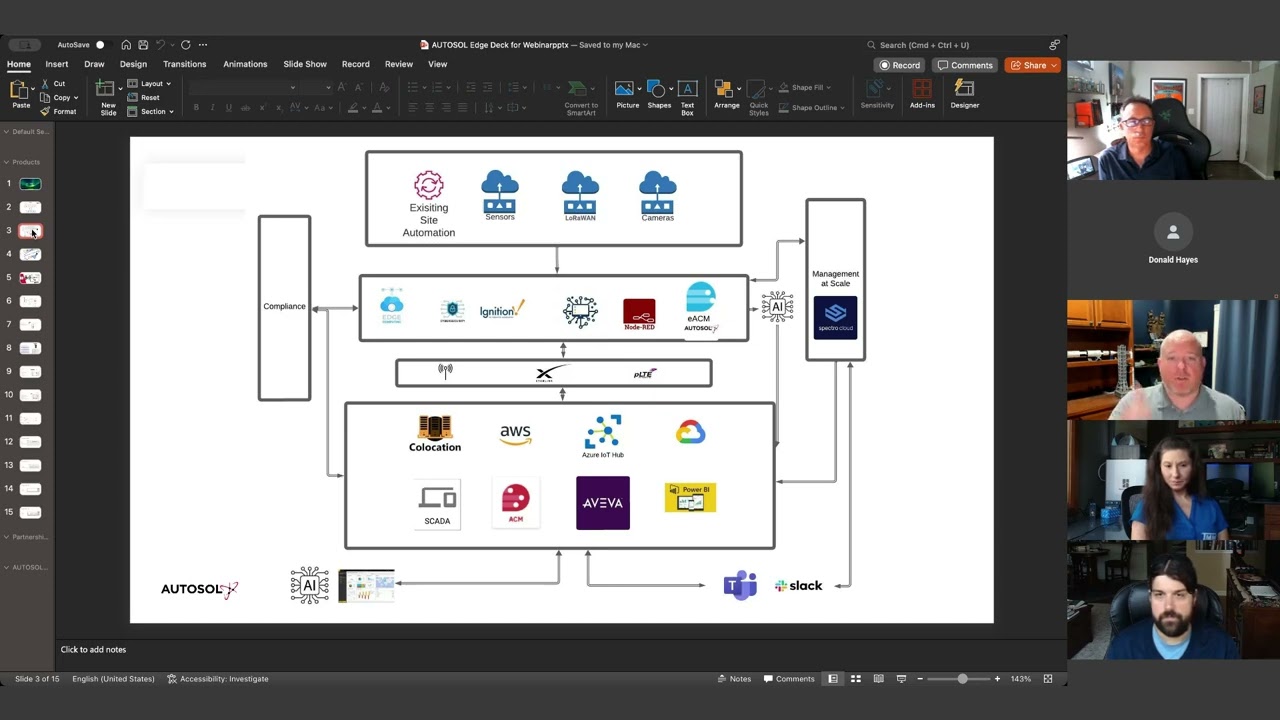The image size is (1280, 720).
Task: Toggle Underline formatting
Action: pyautogui.click(x=229, y=107)
